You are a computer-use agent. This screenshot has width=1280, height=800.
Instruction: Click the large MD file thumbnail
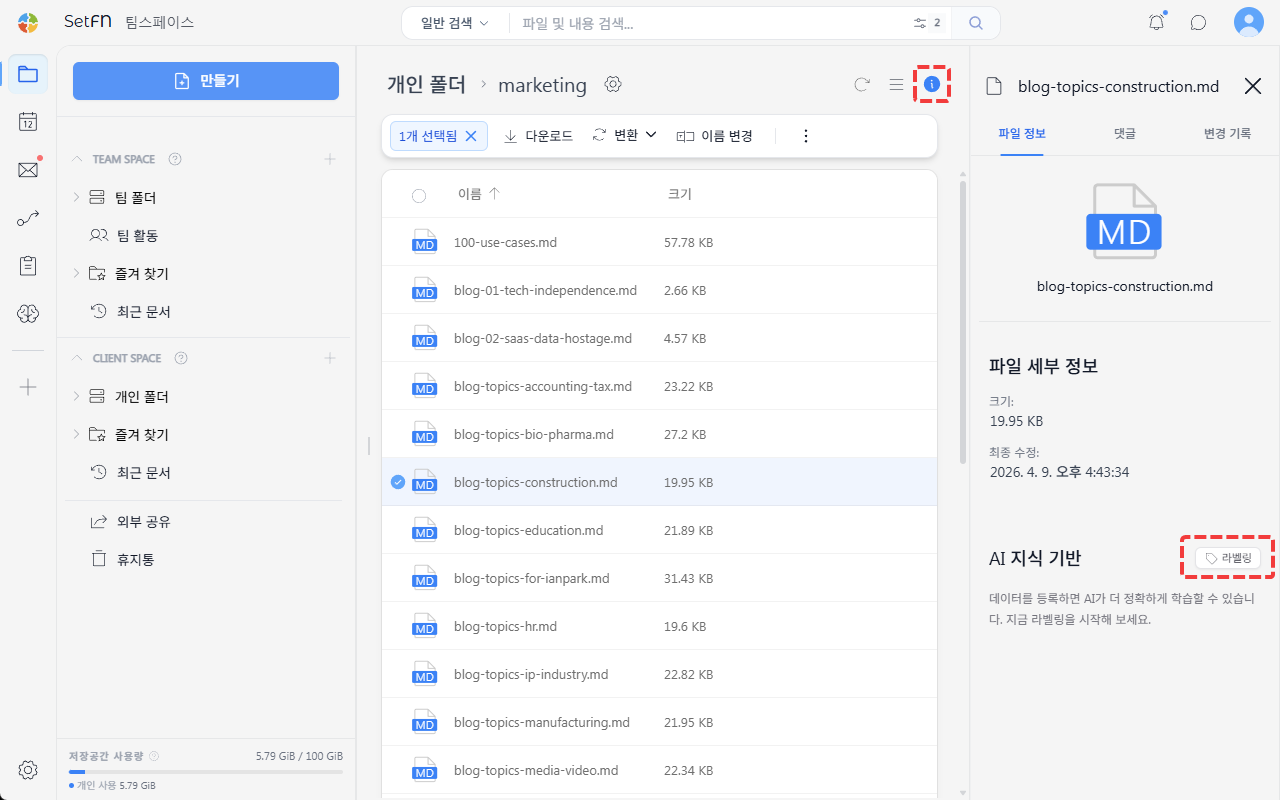[1124, 222]
